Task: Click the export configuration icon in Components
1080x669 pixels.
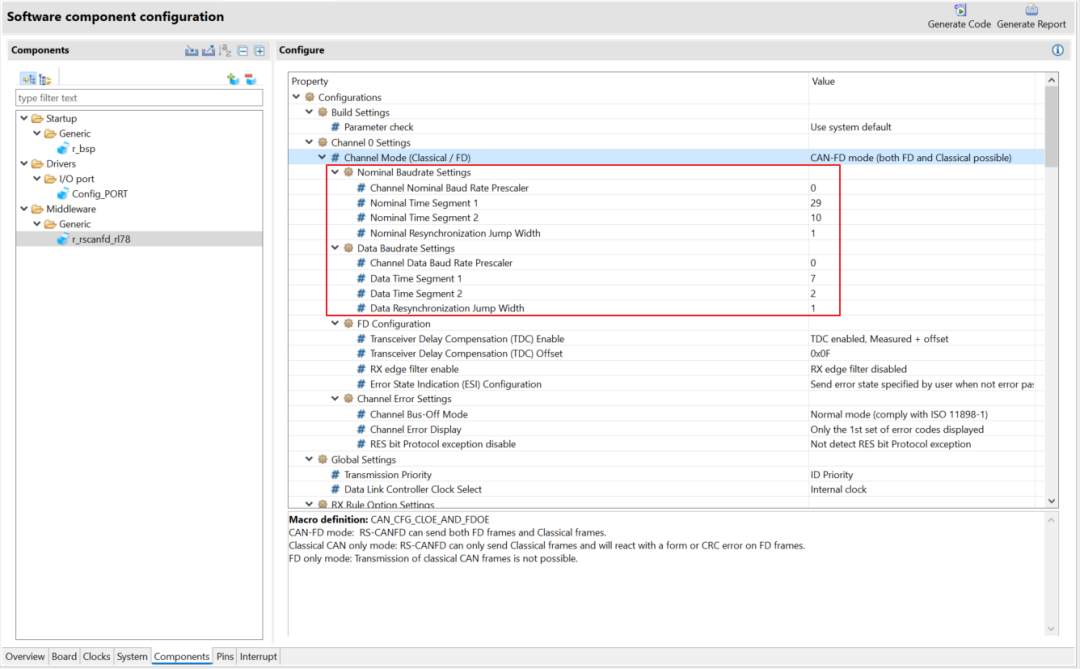Action: pos(208,50)
